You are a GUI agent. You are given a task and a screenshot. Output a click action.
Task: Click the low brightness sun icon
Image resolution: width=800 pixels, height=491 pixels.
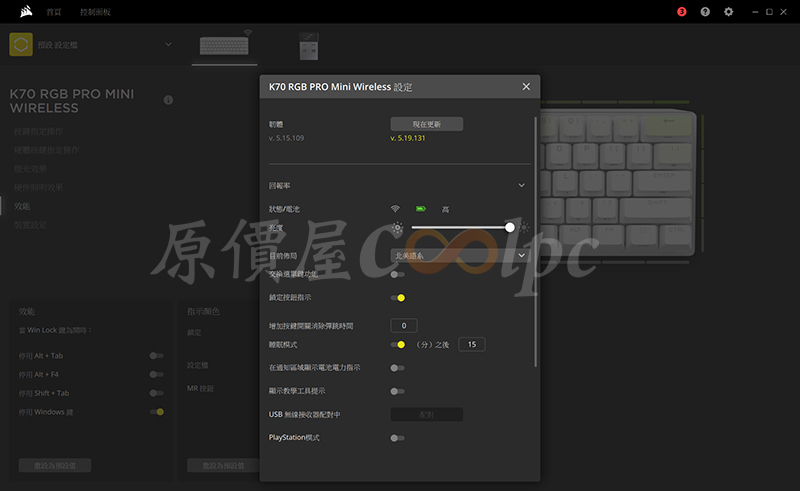pos(397,228)
